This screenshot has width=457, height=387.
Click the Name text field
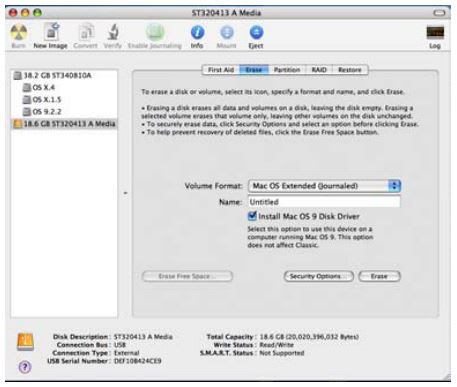324,202
